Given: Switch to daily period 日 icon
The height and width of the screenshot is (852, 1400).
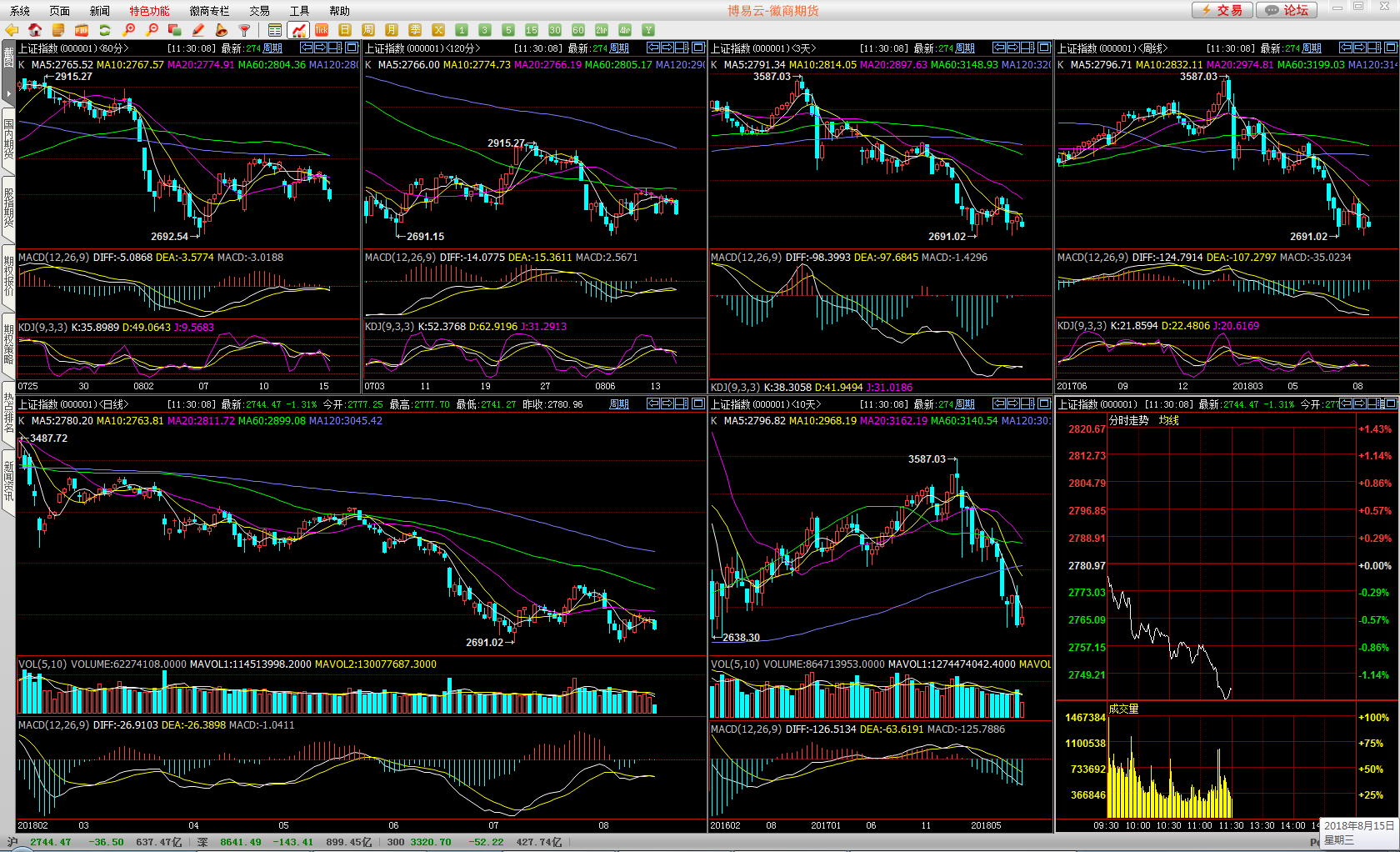Looking at the screenshot, I should tap(345, 30).
